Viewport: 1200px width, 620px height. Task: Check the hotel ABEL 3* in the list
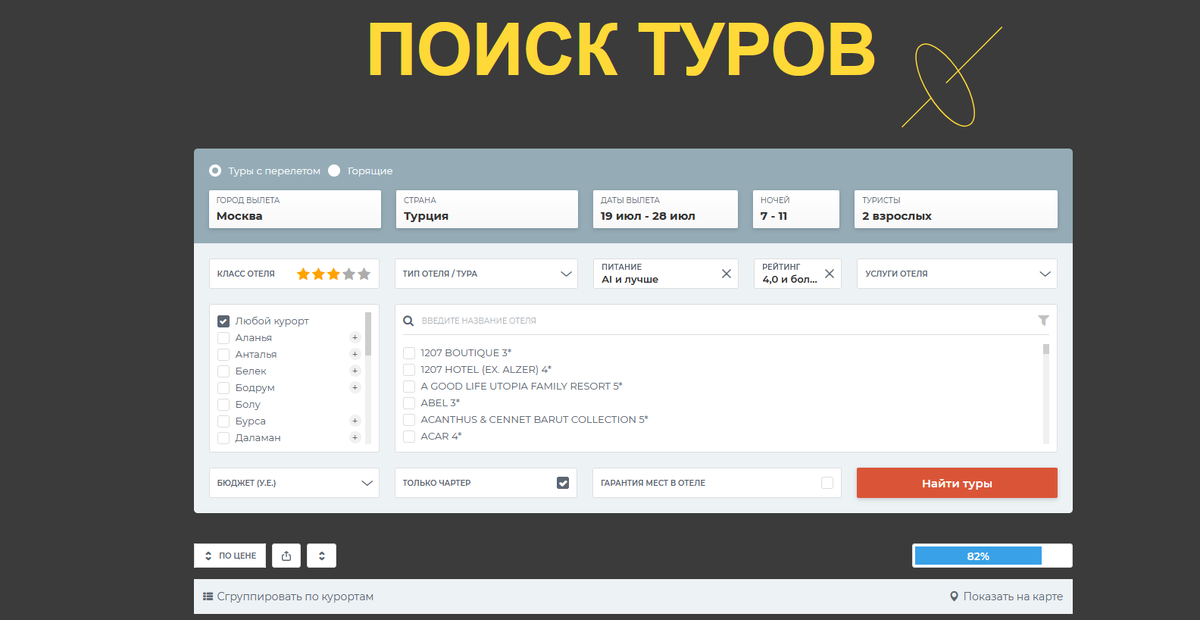(409, 403)
